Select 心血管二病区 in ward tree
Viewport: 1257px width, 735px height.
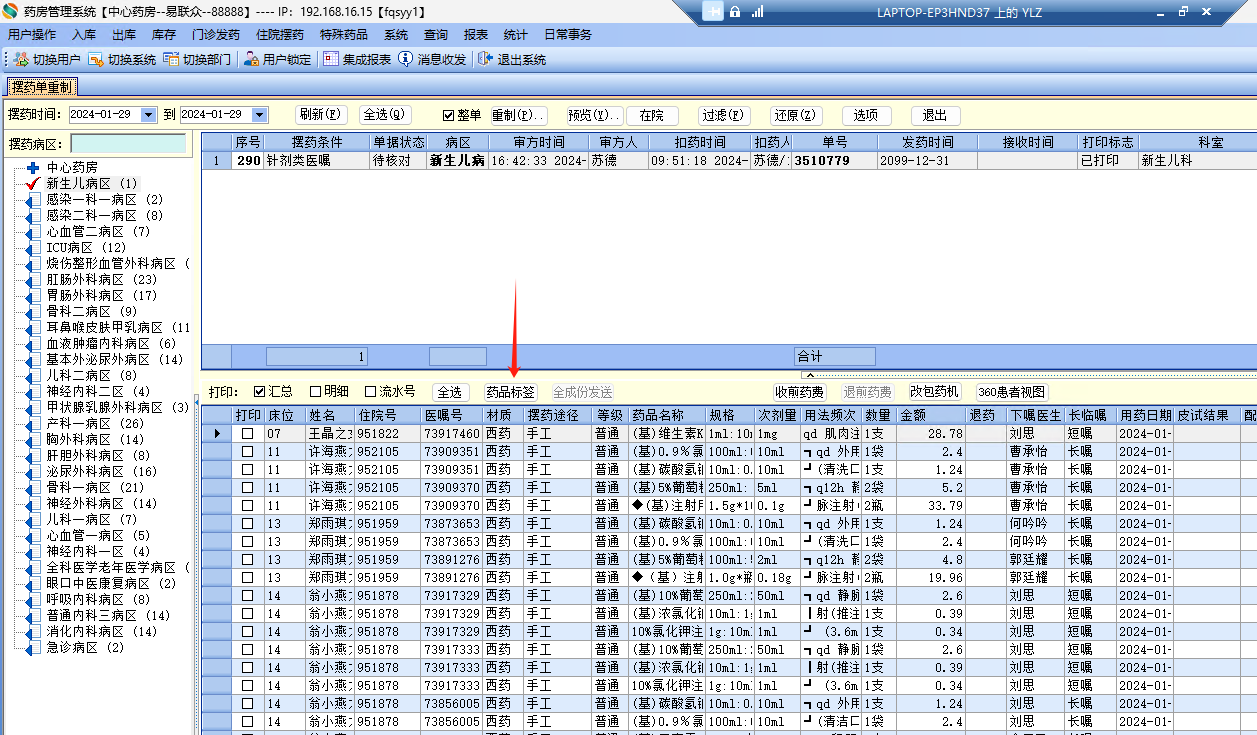pyautogui.click(x=98, y=232)
